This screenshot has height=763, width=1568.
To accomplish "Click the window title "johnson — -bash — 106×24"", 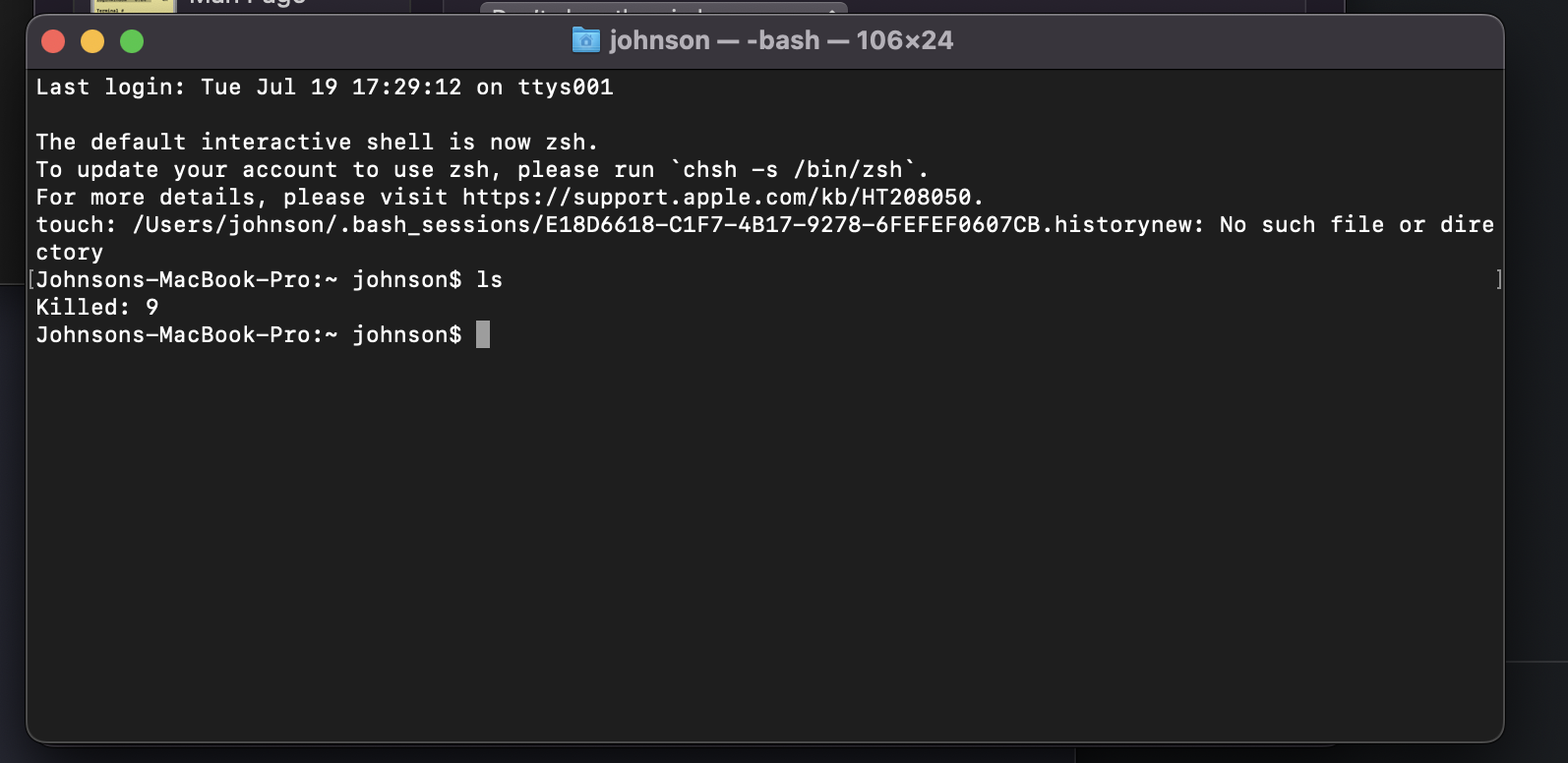I will pyautogui.click(x=781, y=40).
